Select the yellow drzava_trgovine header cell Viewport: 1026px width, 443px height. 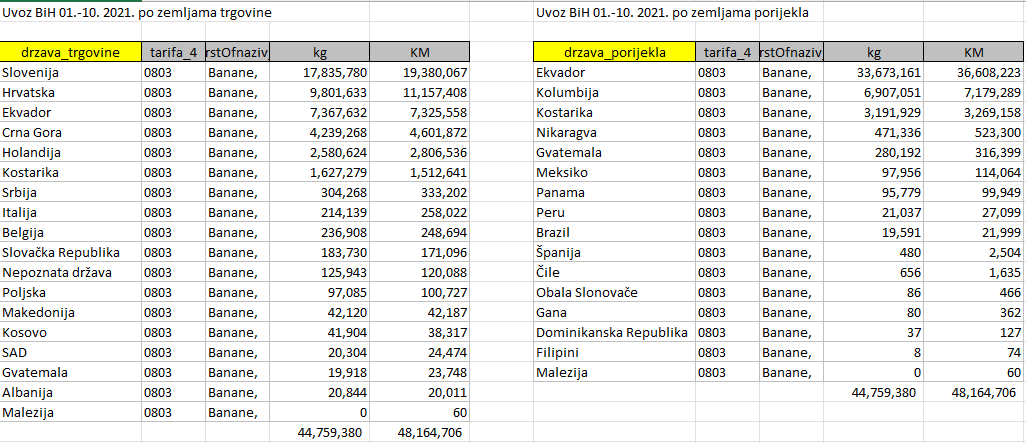[71, 52]
